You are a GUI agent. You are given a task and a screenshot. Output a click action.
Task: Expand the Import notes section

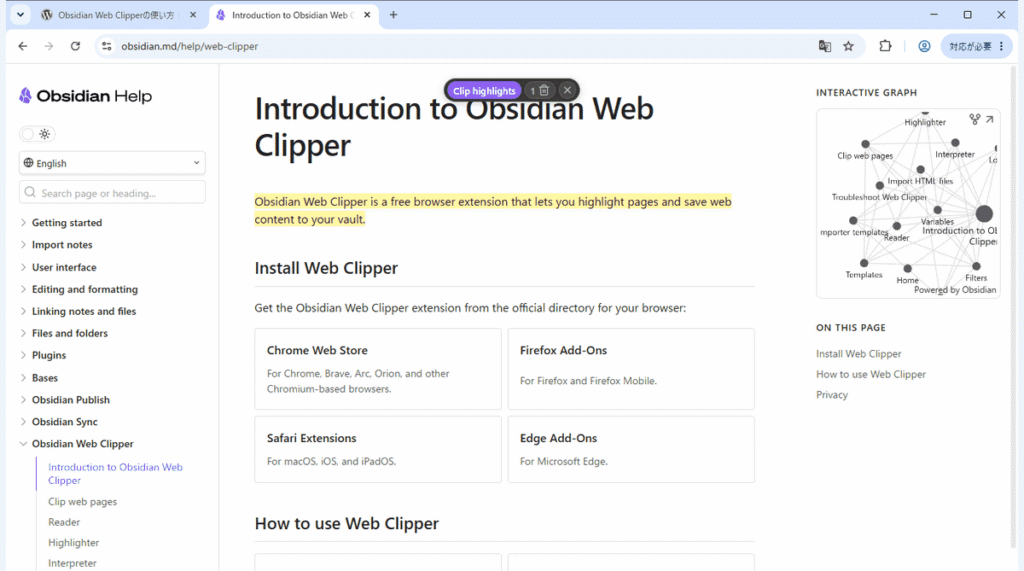click(x=62, y=245)
